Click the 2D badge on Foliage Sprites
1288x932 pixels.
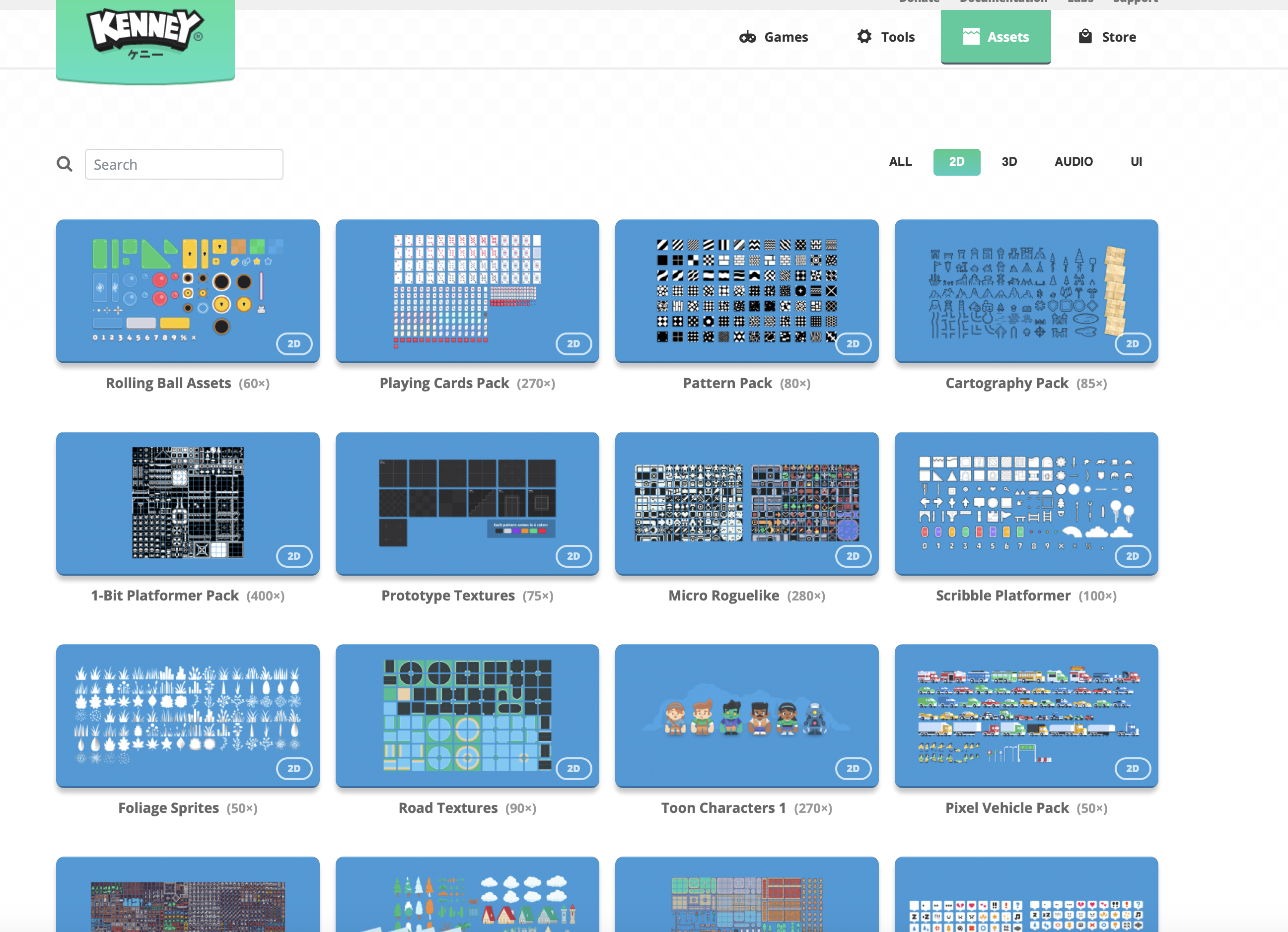[x=294, y=768]
